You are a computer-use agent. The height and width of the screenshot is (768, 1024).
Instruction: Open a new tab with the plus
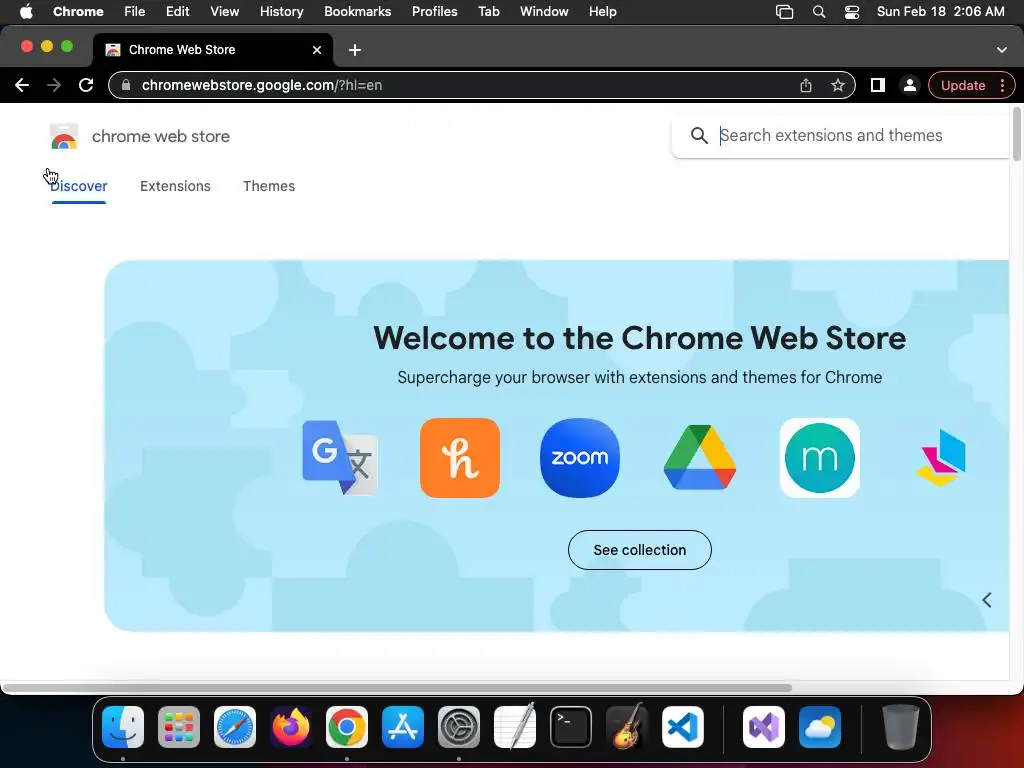coord(355,50)
